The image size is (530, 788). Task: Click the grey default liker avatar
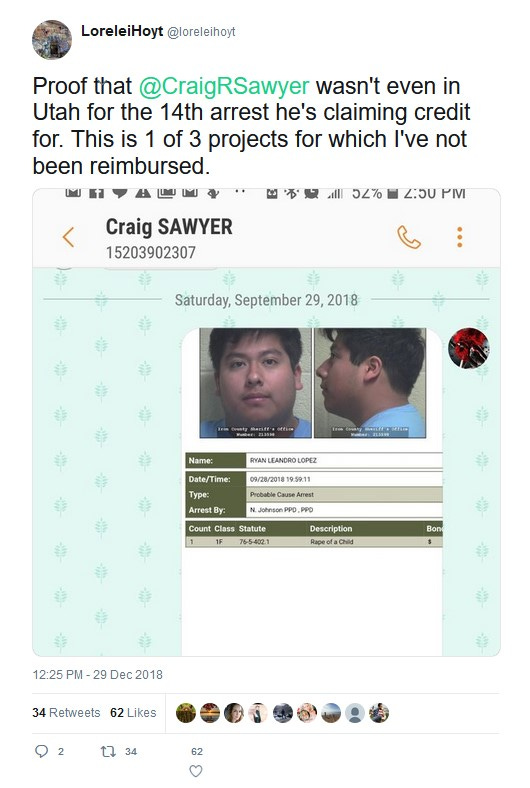tap(355, 713)
